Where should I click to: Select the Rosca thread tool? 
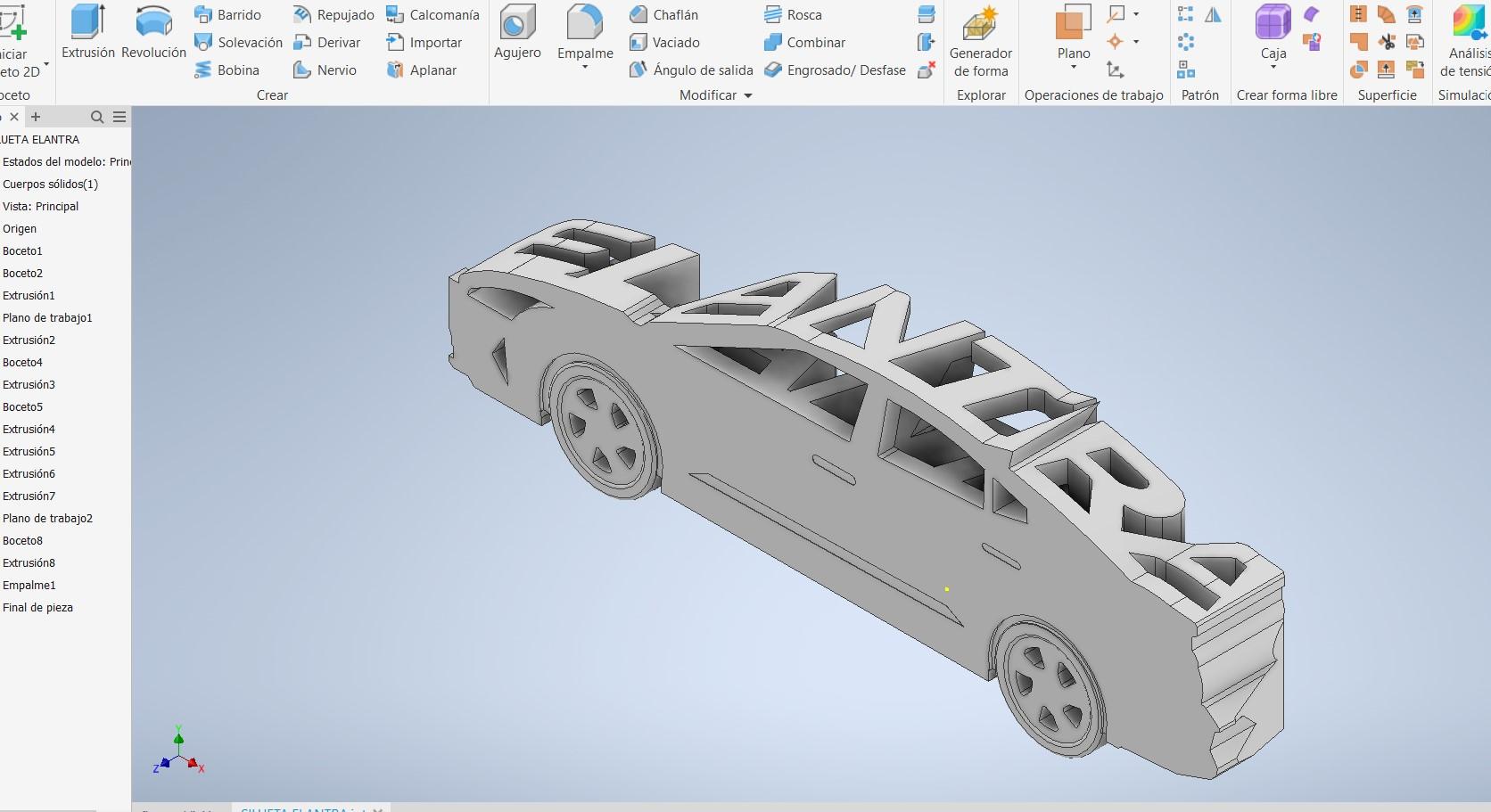tap(793, 15)
